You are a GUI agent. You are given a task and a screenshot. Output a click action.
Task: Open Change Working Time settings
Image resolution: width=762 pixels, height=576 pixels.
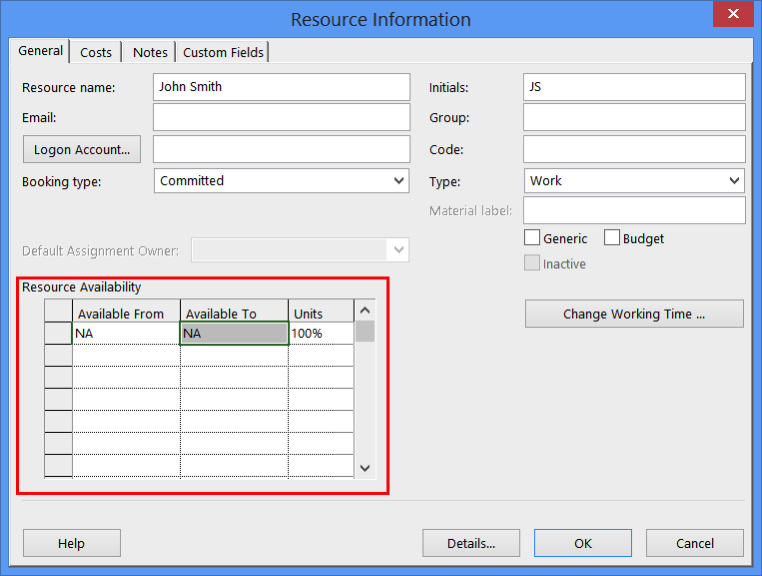coord(634,314)
